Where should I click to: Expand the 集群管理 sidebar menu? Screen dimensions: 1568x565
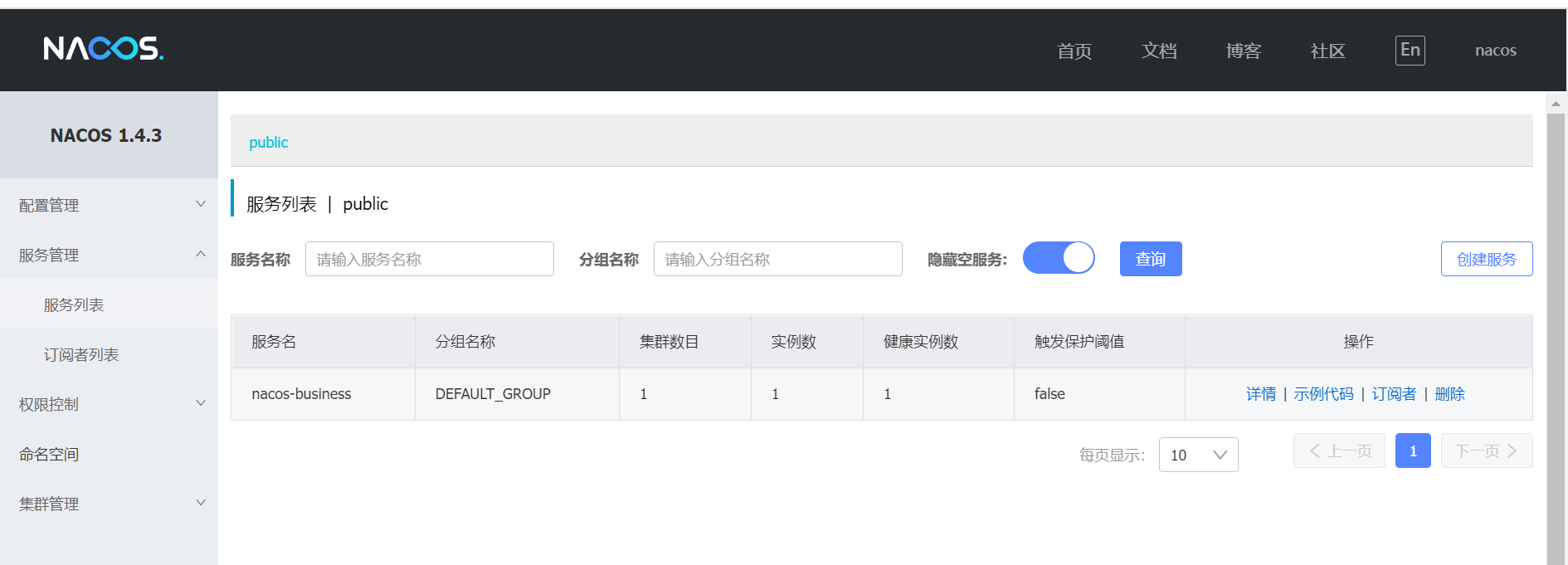pos(109,504)
